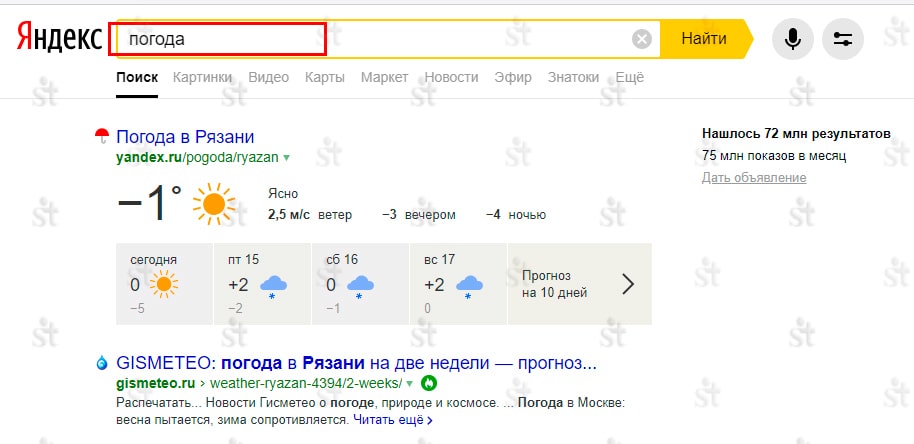Click the red umbrella weather favicon

coord(102,136)
